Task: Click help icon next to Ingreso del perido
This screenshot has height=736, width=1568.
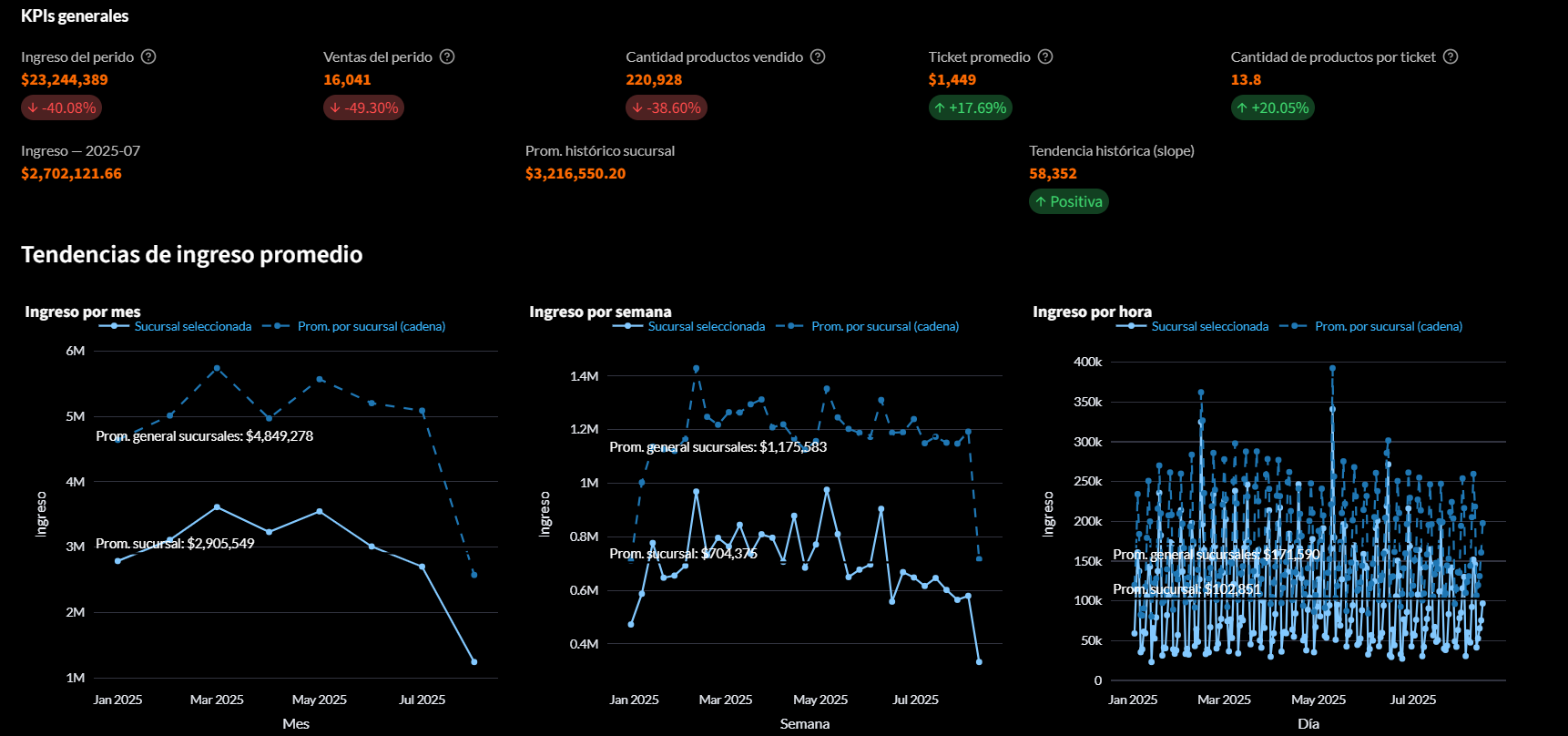Action: [x=148, y=56]
